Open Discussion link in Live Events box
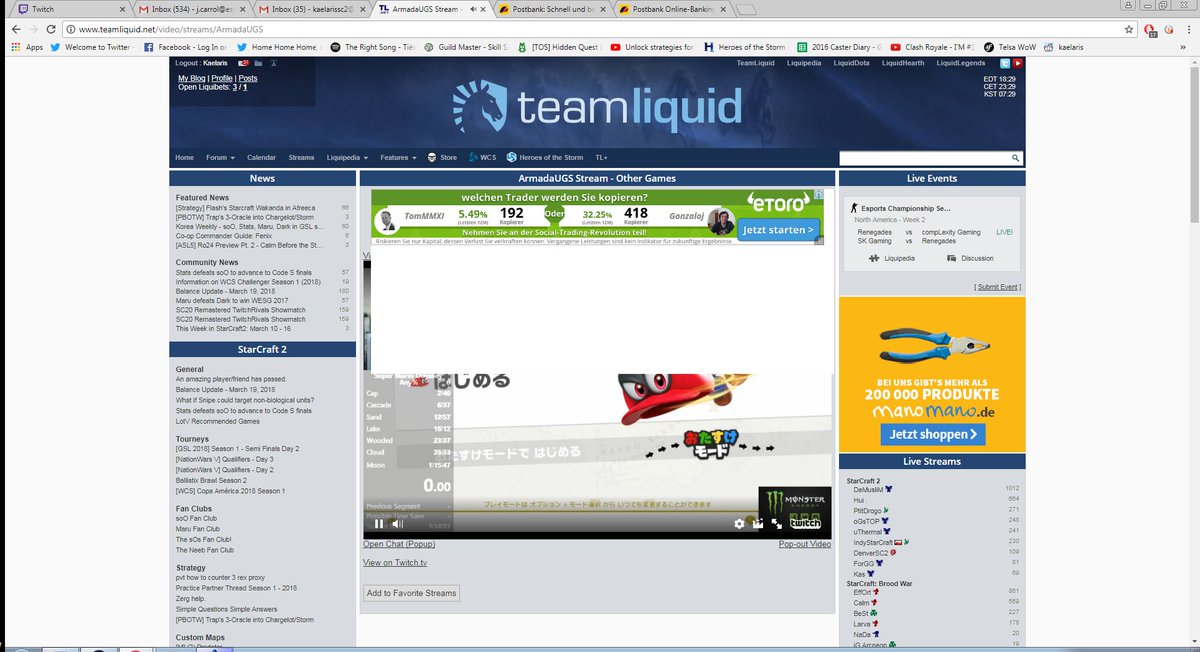The image size is (1200, 652). coord(971,258)
